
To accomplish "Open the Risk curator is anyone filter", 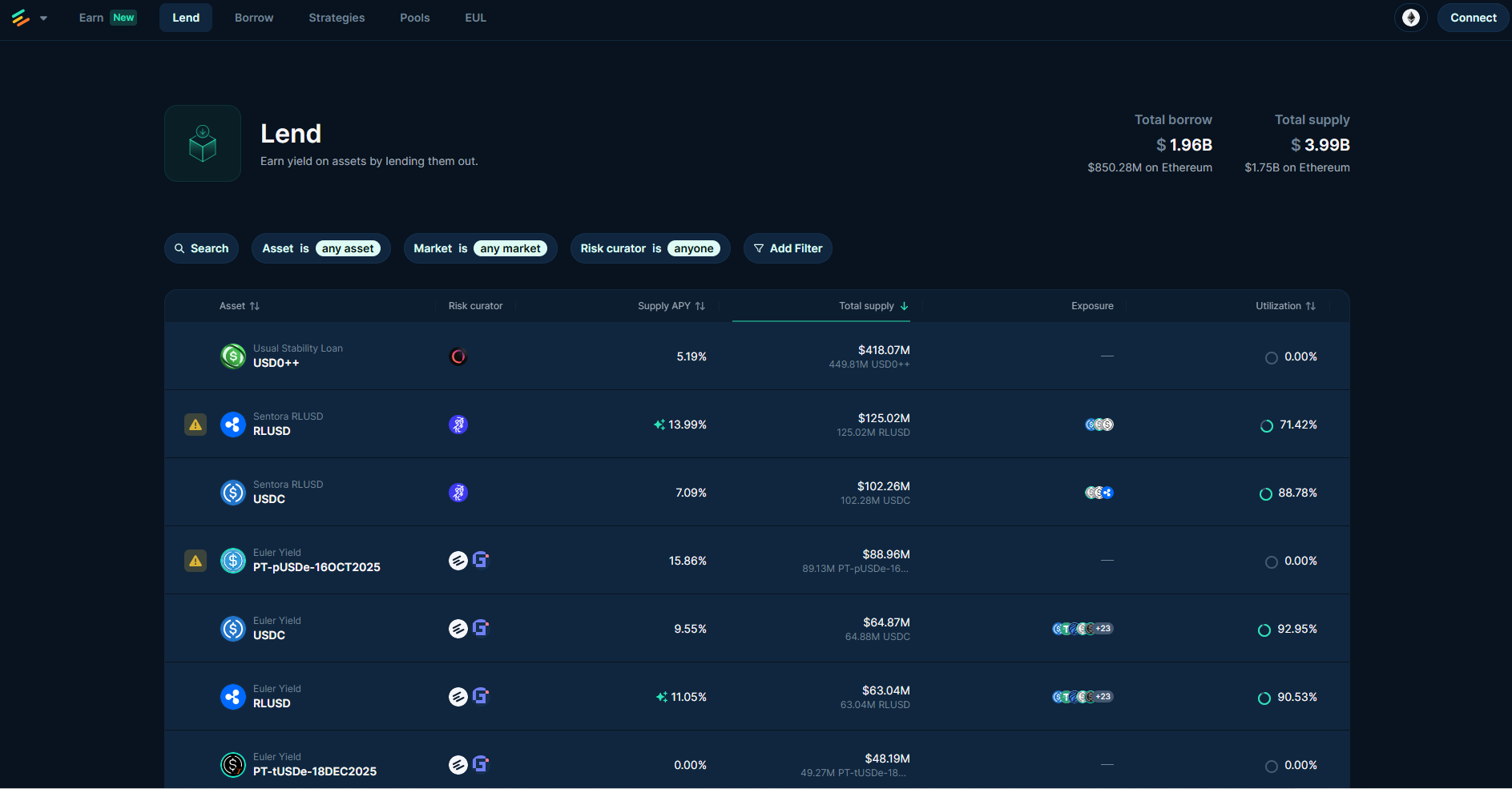I will pyautogui.click(x=650, y=248).
